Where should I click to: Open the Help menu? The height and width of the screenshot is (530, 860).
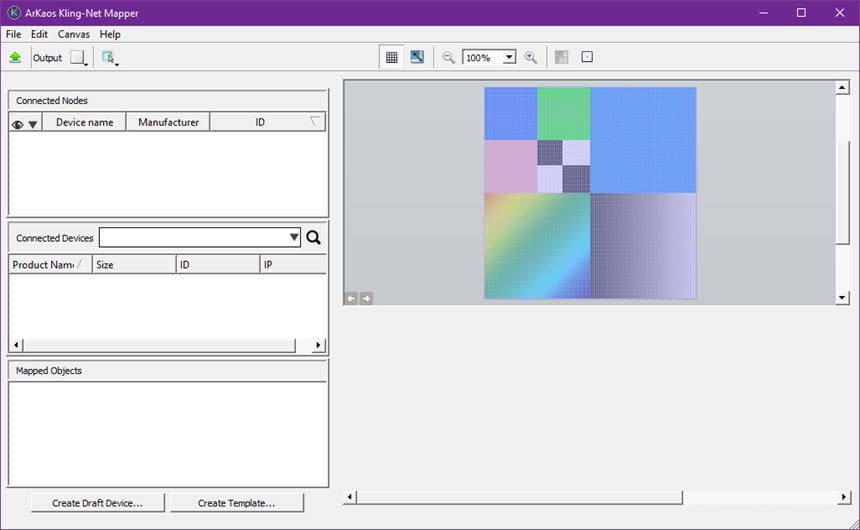110,34
